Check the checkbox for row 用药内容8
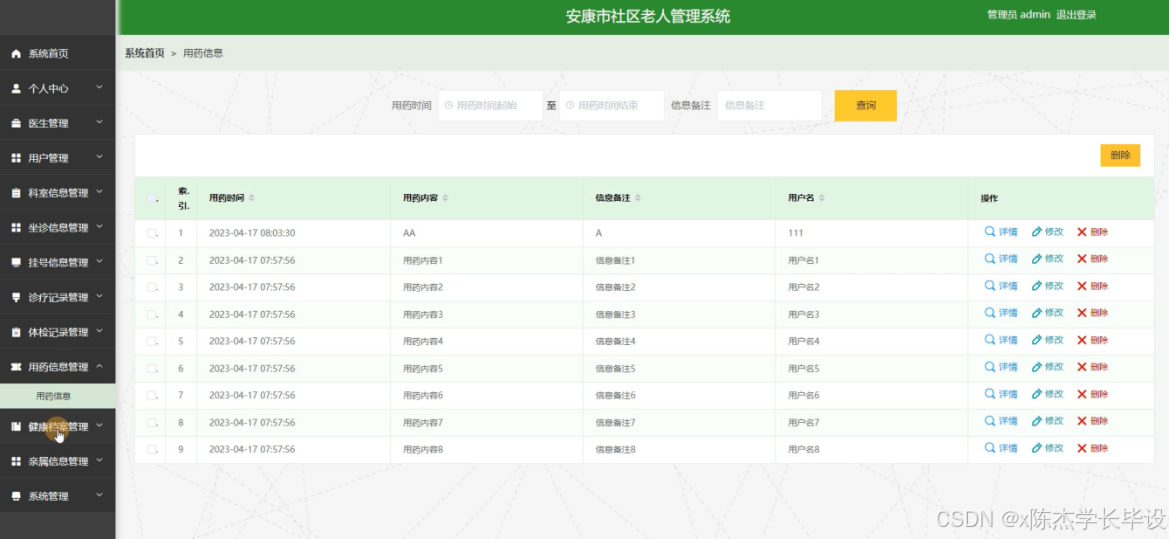Viewport: 1170px width, 539px height. click(x=151, y=449)
